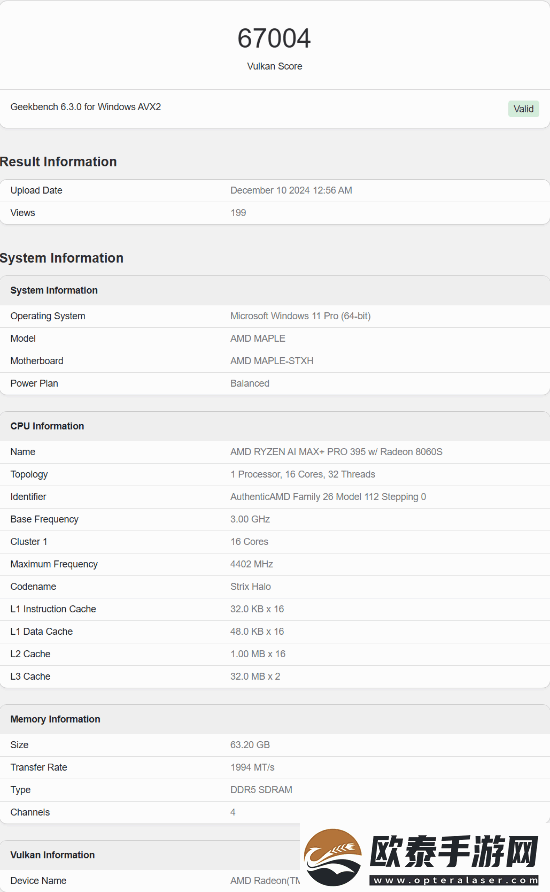The width and height of the screenshot is (550, 892).
Task: Click L1 Instruction Cache value 32.0 KB x 16
Action: 257,609
